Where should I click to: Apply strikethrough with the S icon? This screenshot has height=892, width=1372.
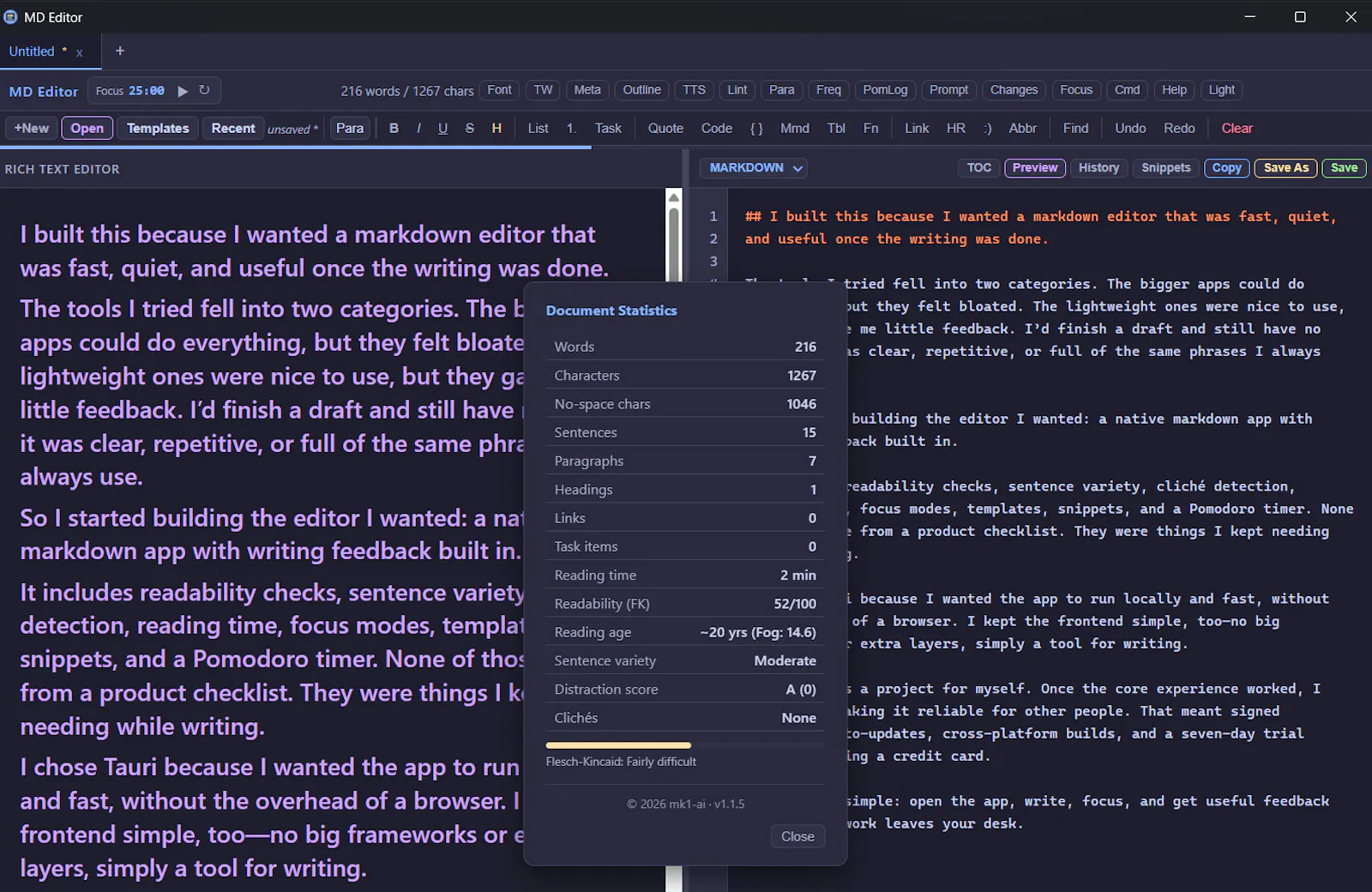[469, 128]
